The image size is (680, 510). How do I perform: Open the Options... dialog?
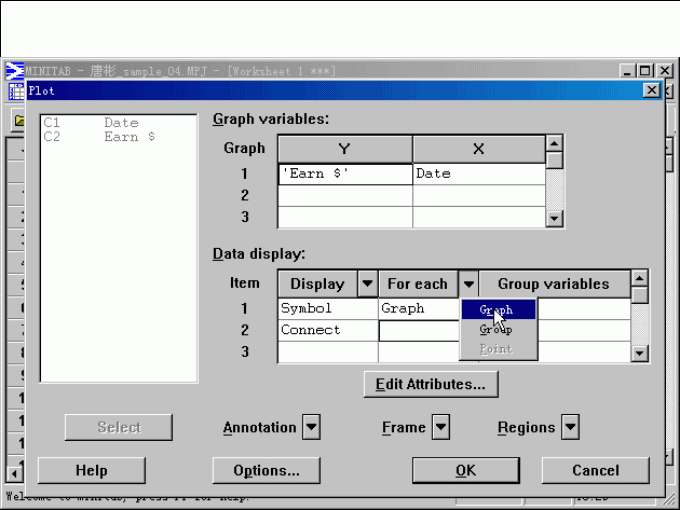pos(266,470)
